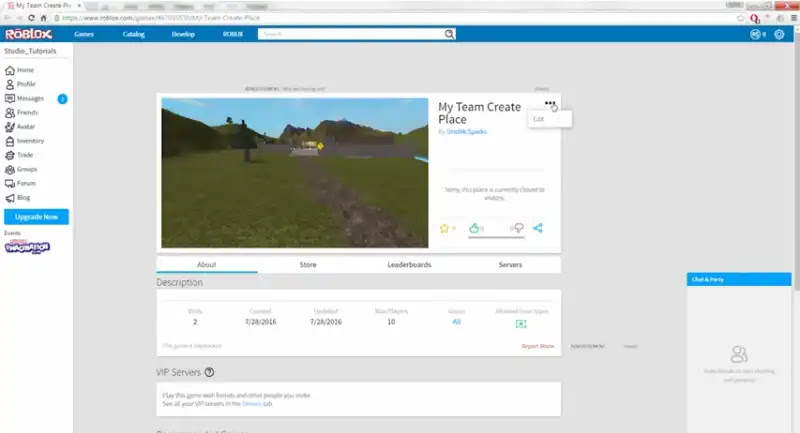
Task: Click the vote ratio bar under thumbs
Action: 496,237
